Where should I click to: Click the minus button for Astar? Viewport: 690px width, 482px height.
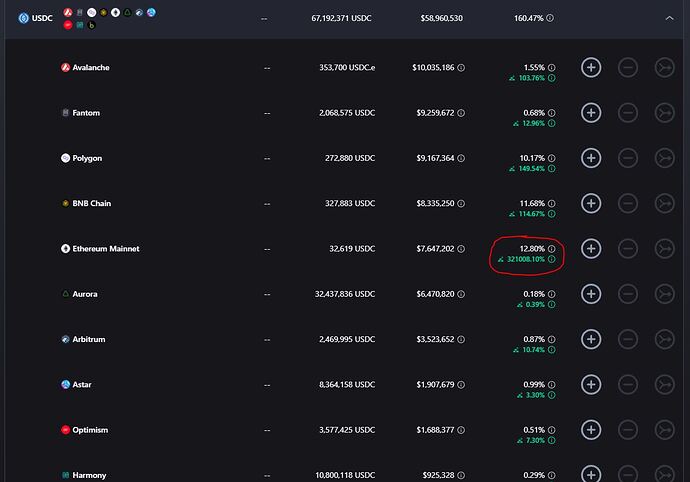(x=628, y=385)
